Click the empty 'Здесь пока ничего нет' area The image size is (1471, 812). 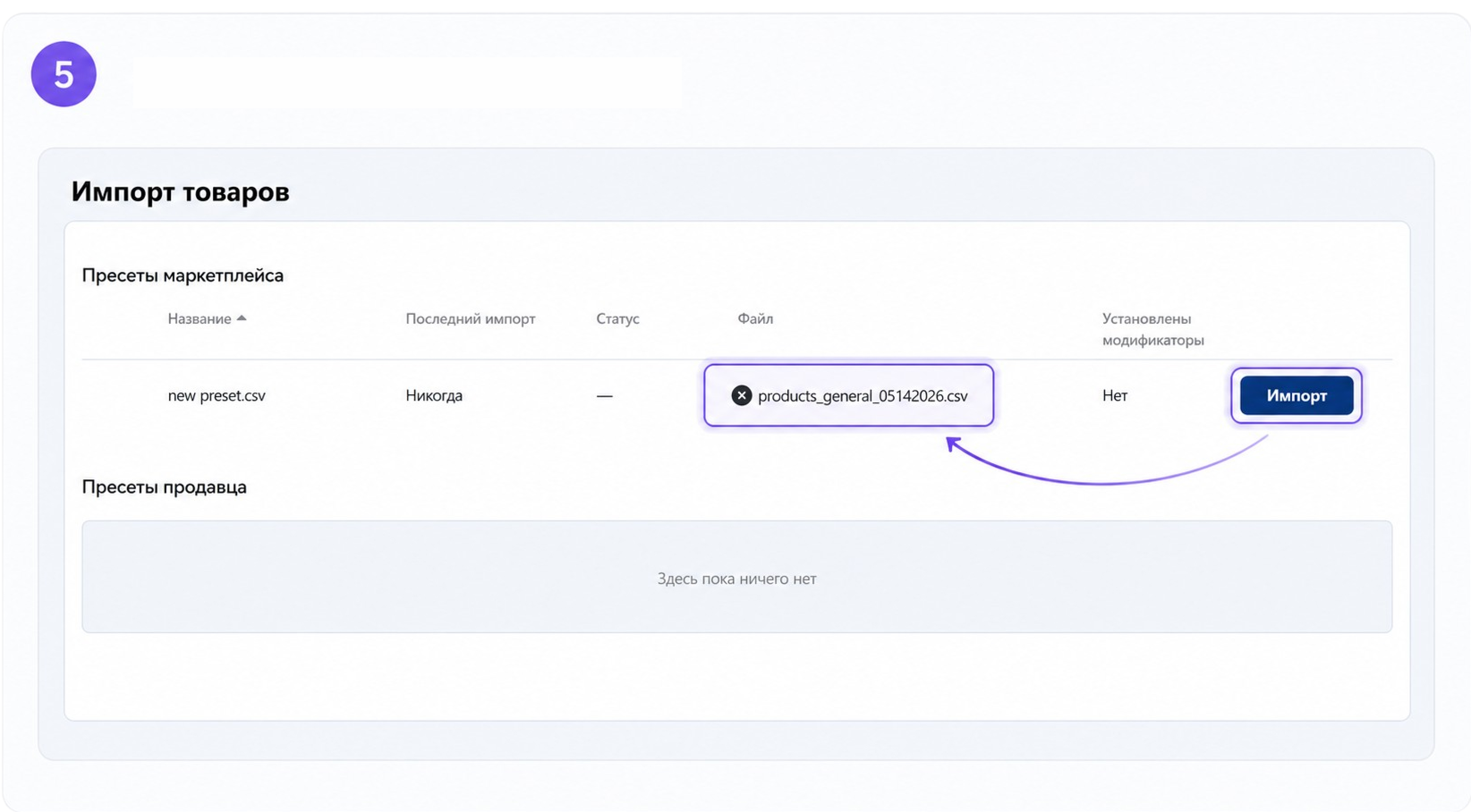pos(737,576)
